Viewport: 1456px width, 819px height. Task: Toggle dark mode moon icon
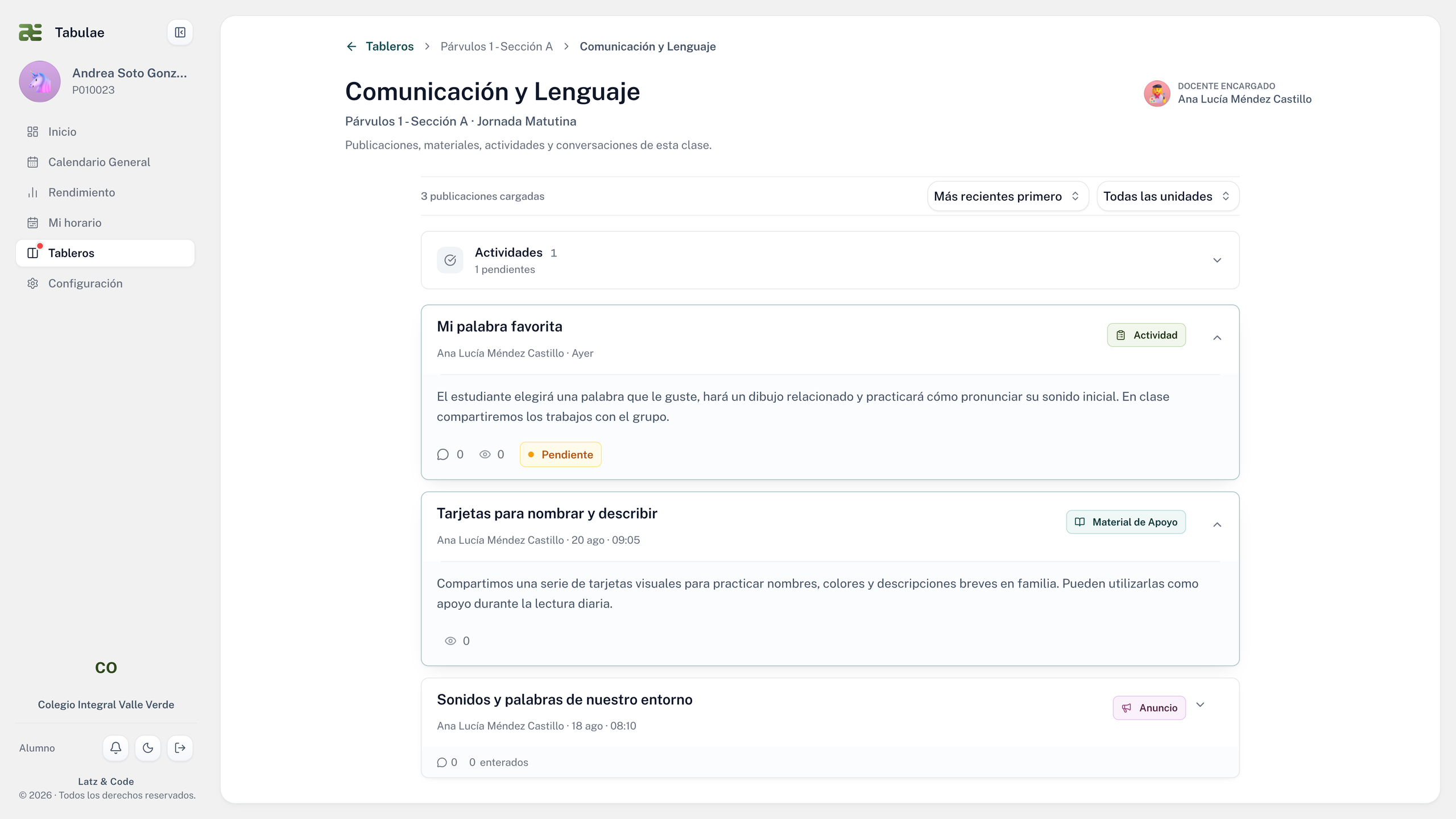(x=148, y=747)
